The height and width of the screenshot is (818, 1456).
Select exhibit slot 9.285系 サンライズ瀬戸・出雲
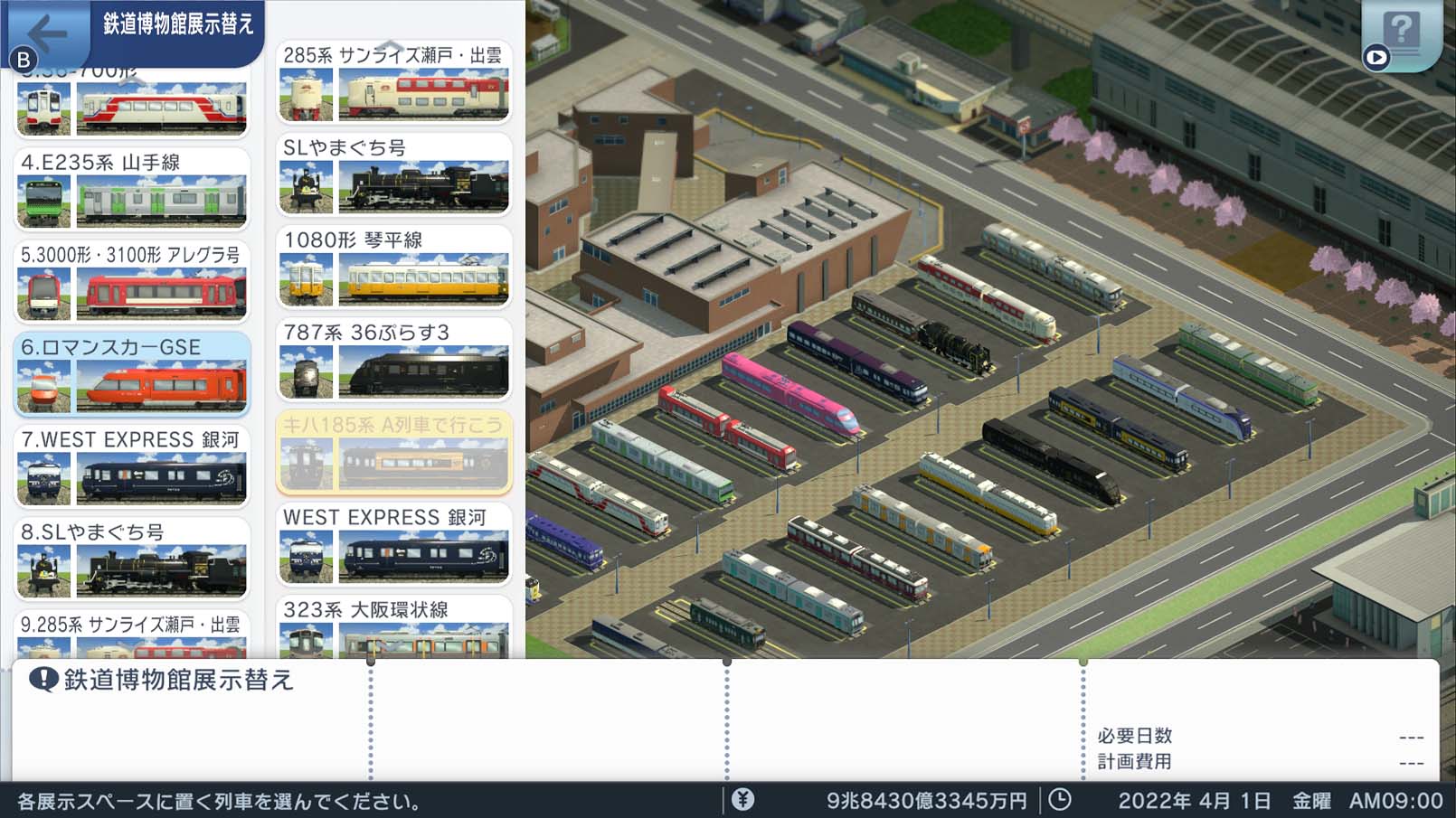tap(132, 635)
